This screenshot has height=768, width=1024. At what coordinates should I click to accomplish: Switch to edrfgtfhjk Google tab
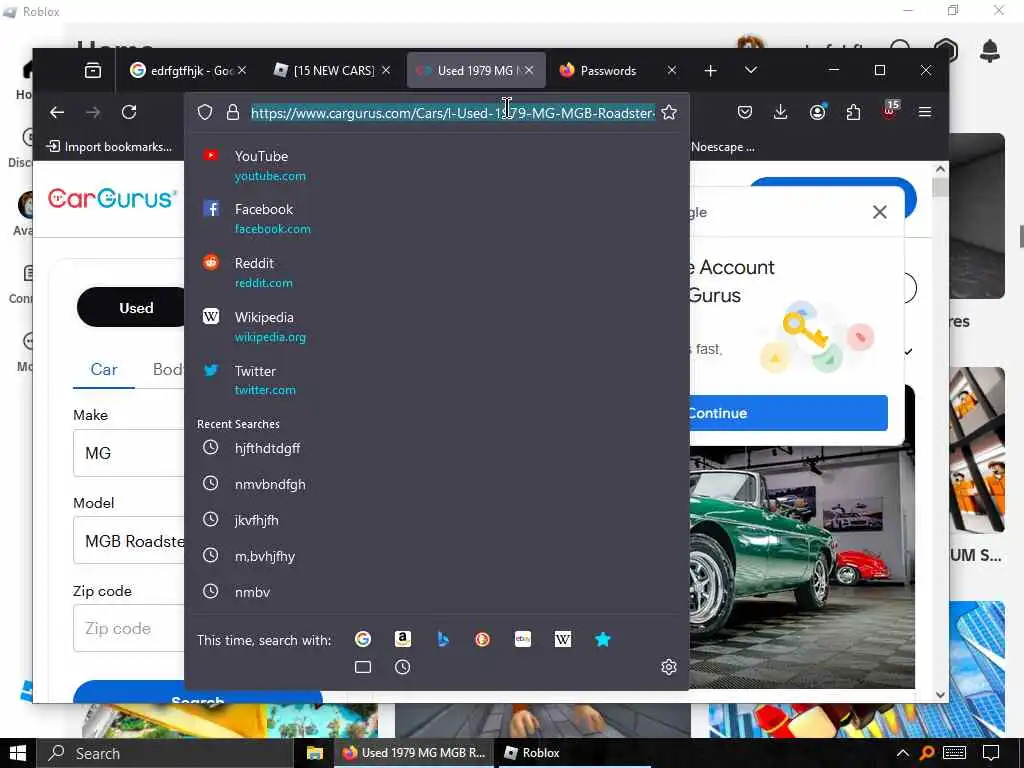(x=187, y=70)
